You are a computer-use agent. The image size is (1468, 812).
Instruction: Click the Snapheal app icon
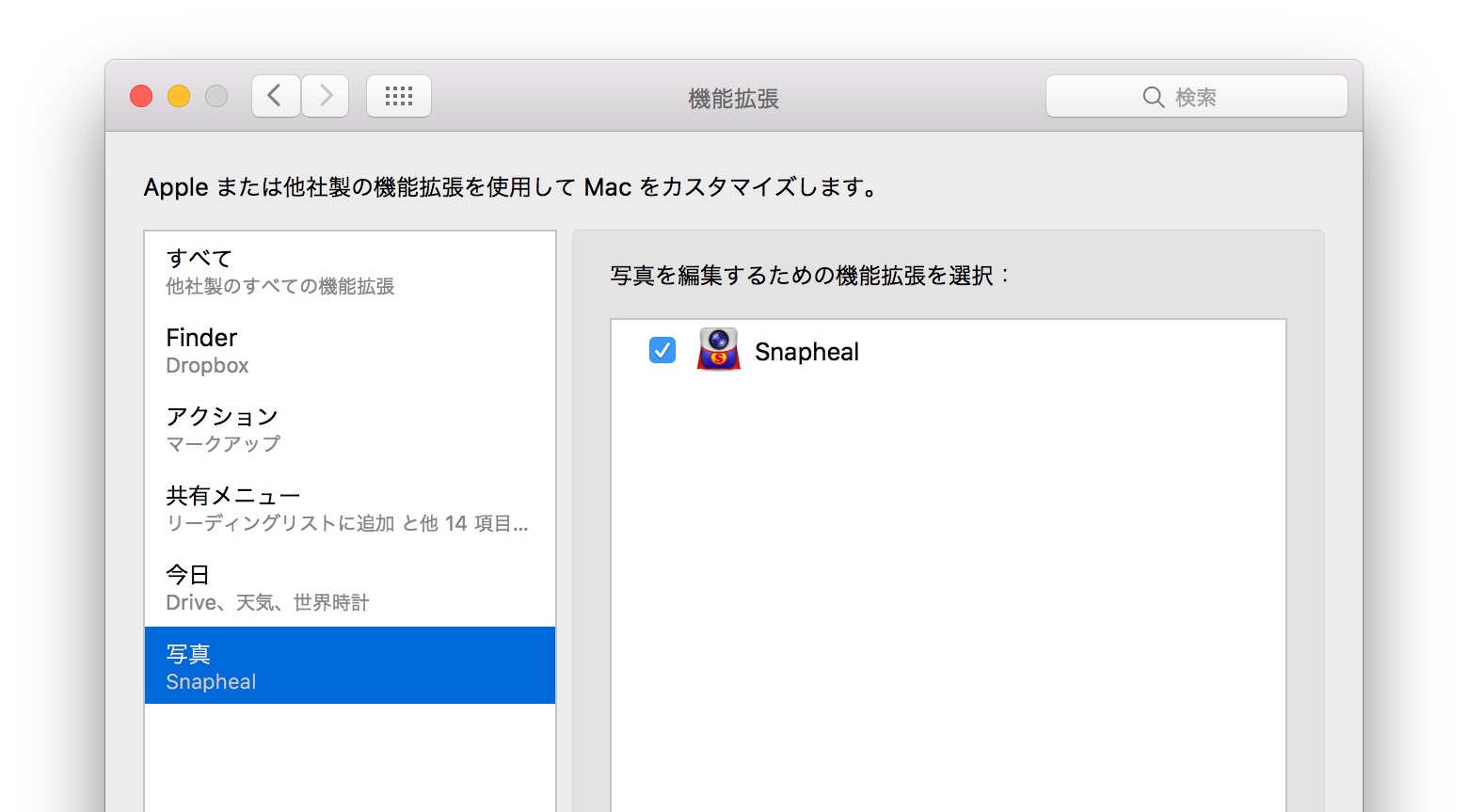coord(719,350)
